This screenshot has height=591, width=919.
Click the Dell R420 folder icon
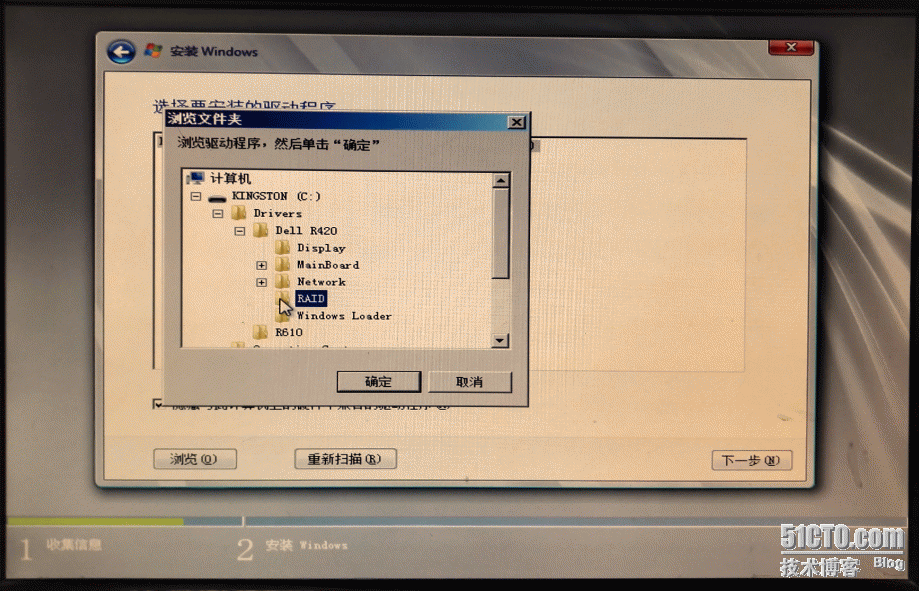[260, 231]
